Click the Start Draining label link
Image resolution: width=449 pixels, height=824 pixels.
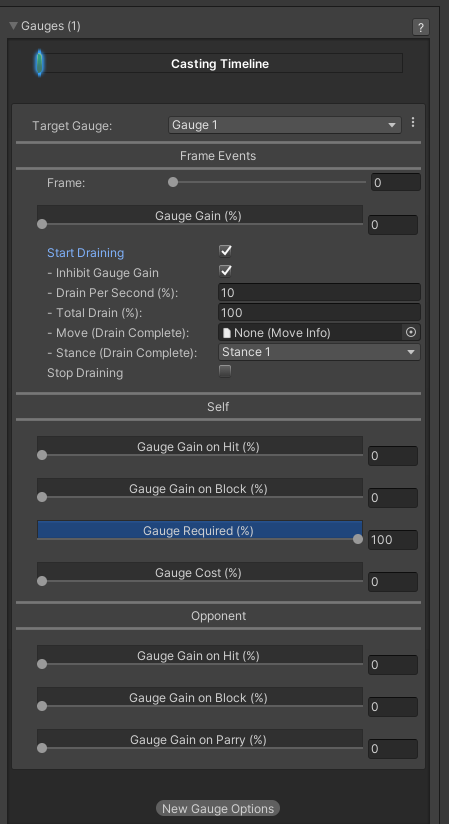tap(86, 253)
